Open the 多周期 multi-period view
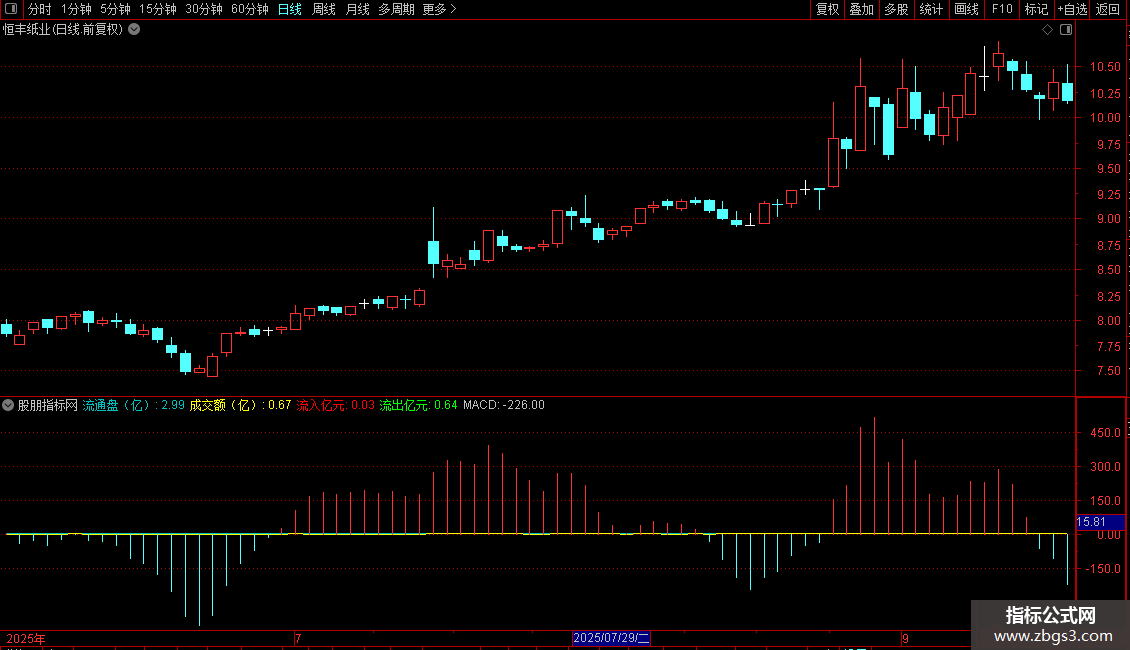The image size is (1130, 650). click(396, 9)
